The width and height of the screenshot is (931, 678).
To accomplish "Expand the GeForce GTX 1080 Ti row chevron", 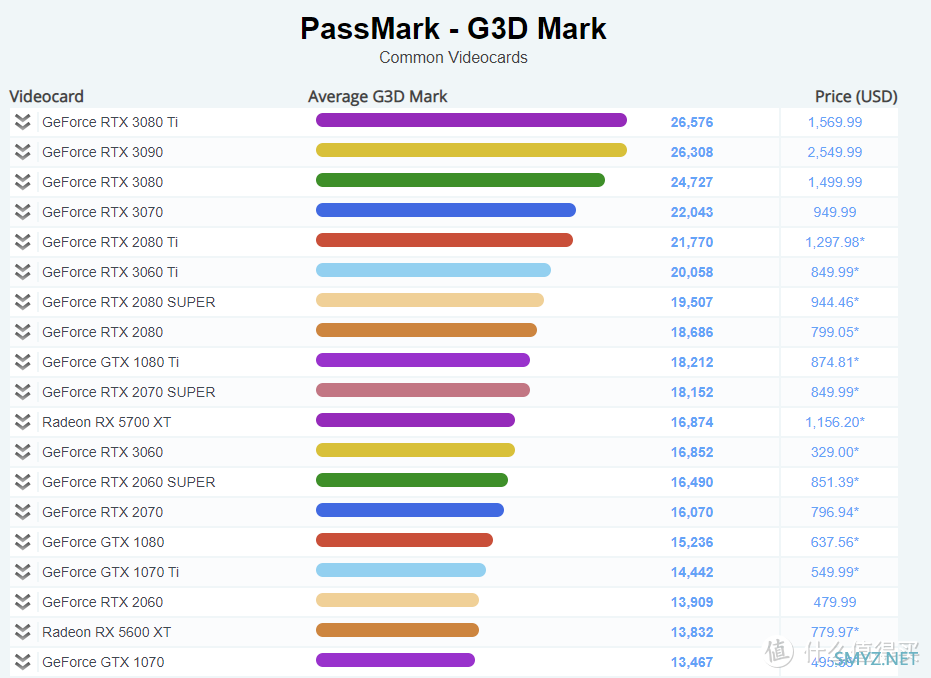I will pyautogui.click(x=23, y=362).
